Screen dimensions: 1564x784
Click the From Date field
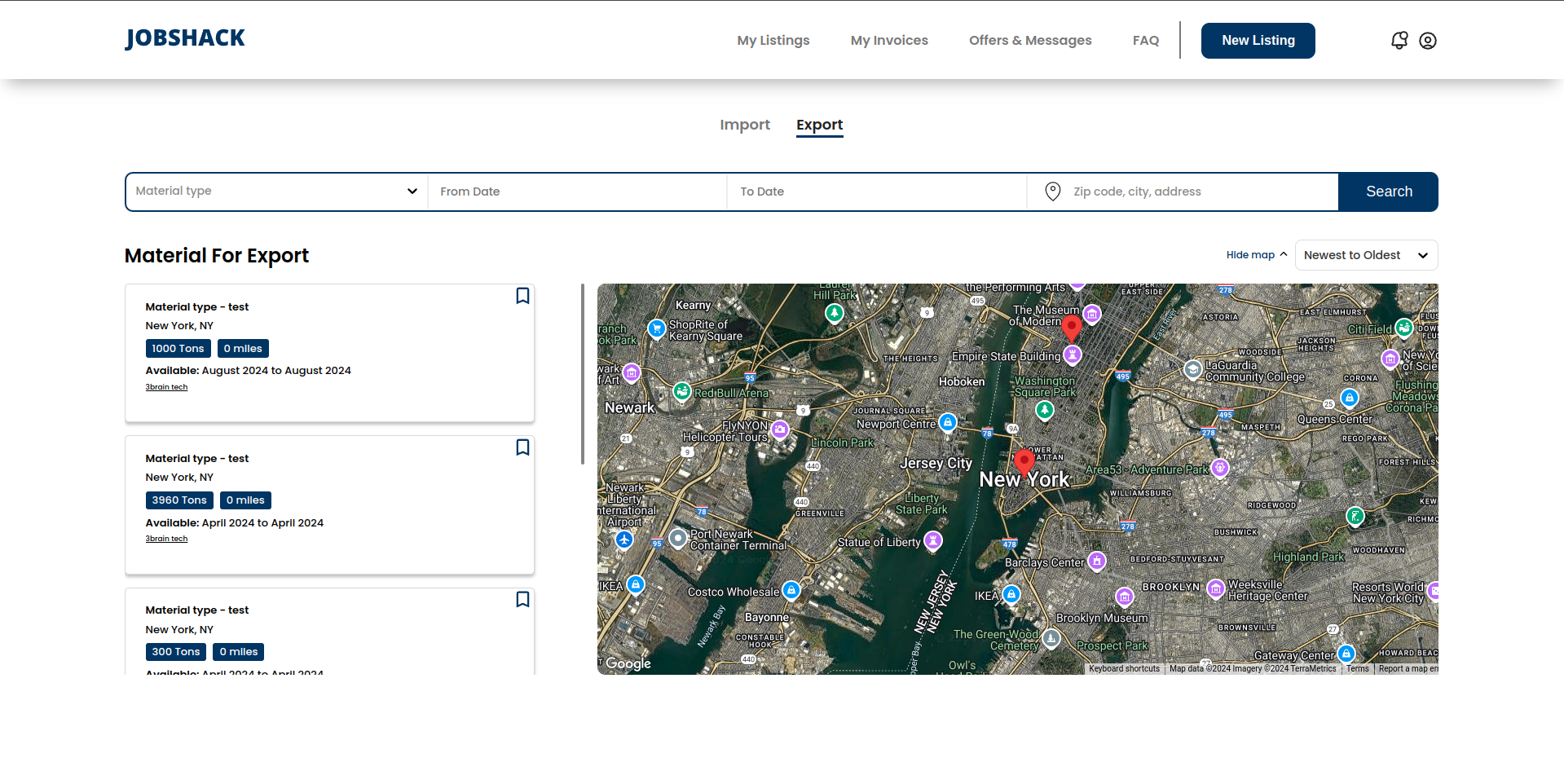pyautogui.click(x=577, y=192)
